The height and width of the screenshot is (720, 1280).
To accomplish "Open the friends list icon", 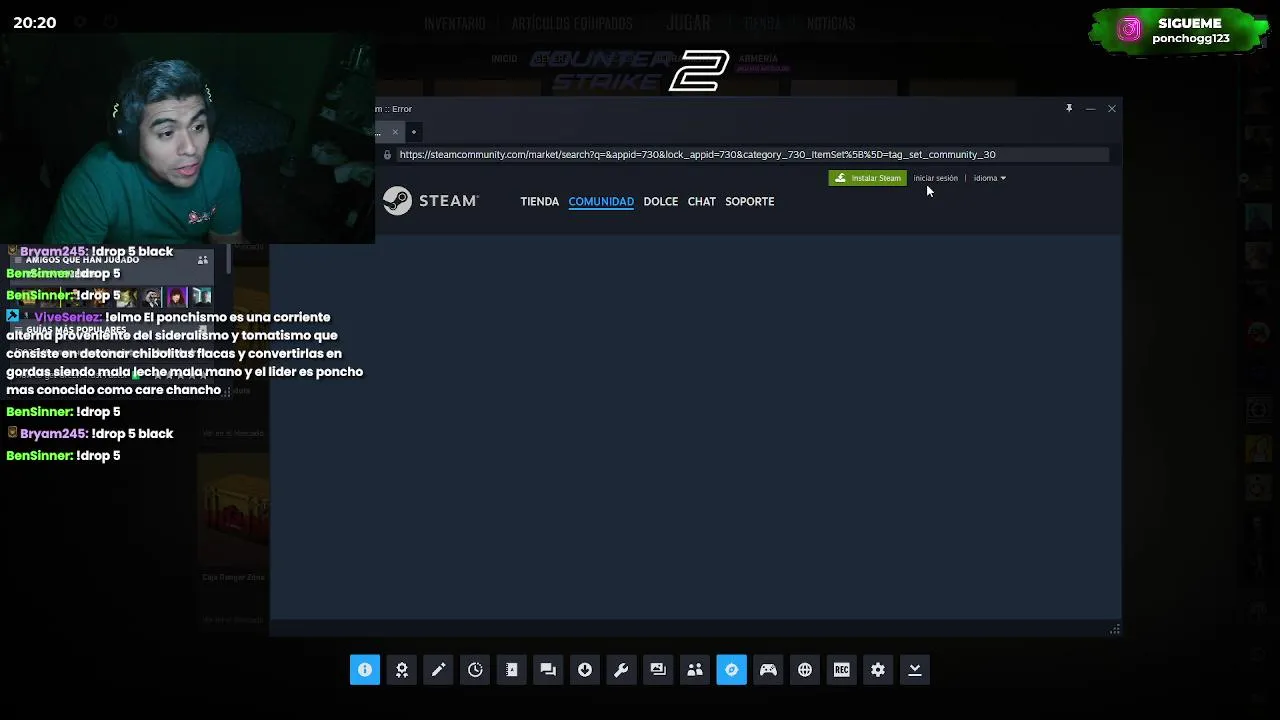I will point(695,670).
